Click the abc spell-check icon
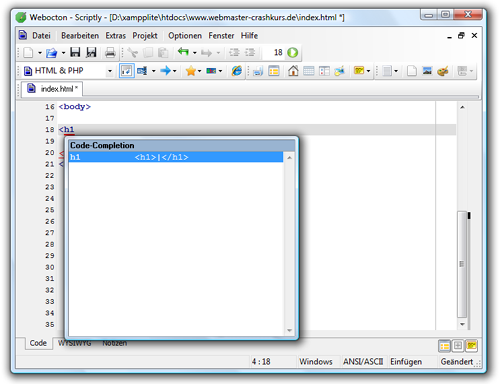The width and height of the screenshot is (500, 384). pos(211,71)
